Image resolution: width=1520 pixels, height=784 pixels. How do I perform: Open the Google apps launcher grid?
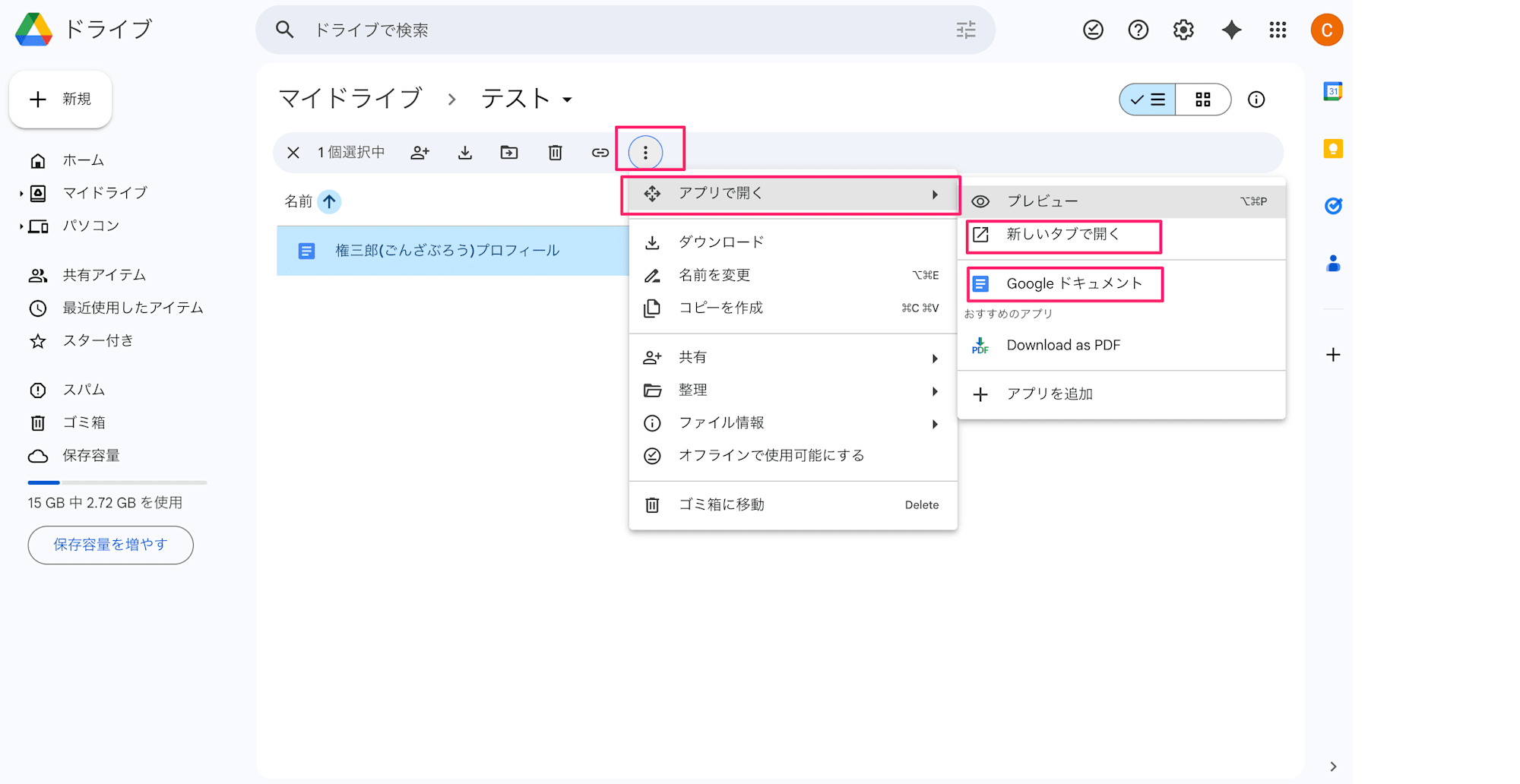[1278, 30]
